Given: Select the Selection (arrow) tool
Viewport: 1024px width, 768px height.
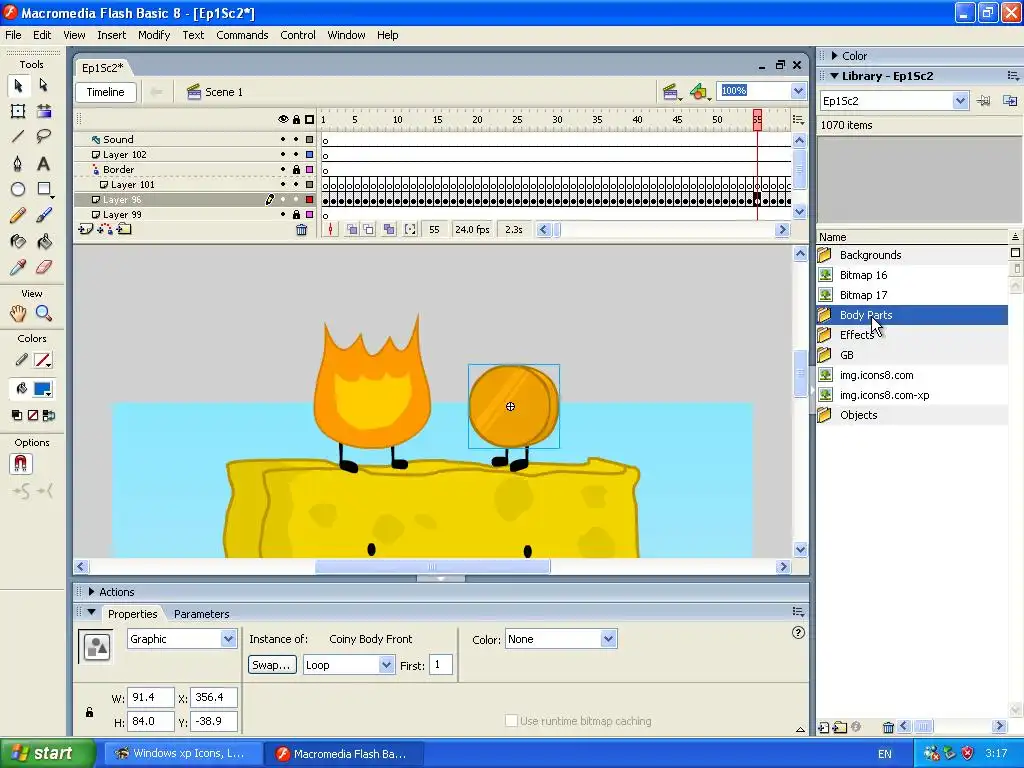Looking at the screenshot, I should coord(18,86).
